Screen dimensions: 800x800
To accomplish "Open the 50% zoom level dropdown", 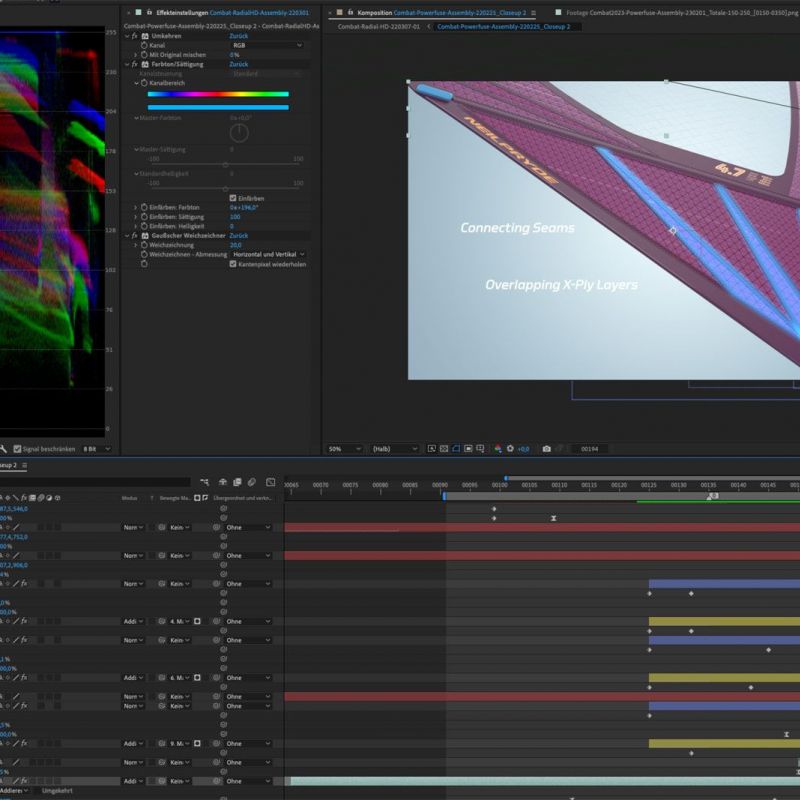I will [x=345, y=449].
